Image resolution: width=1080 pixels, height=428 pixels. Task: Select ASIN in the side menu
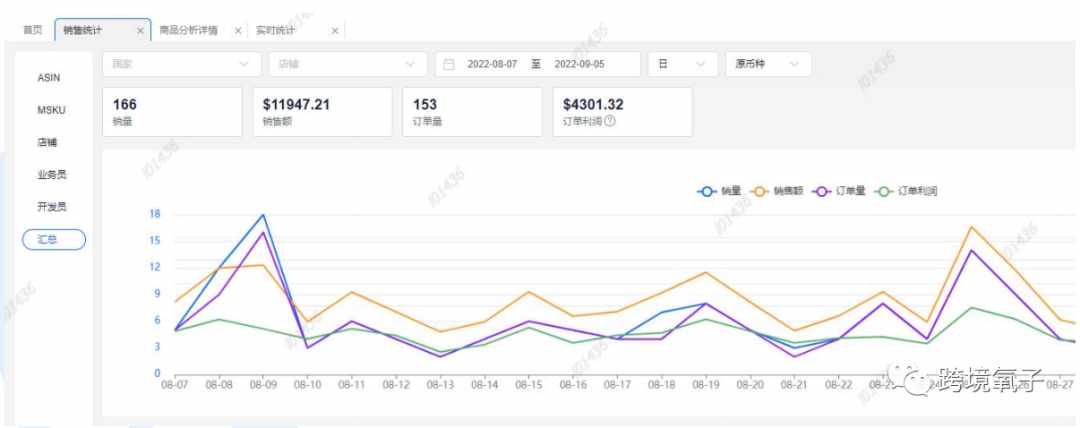49,78
